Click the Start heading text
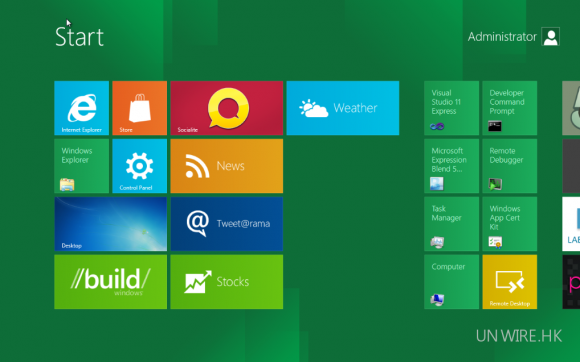 79,37
